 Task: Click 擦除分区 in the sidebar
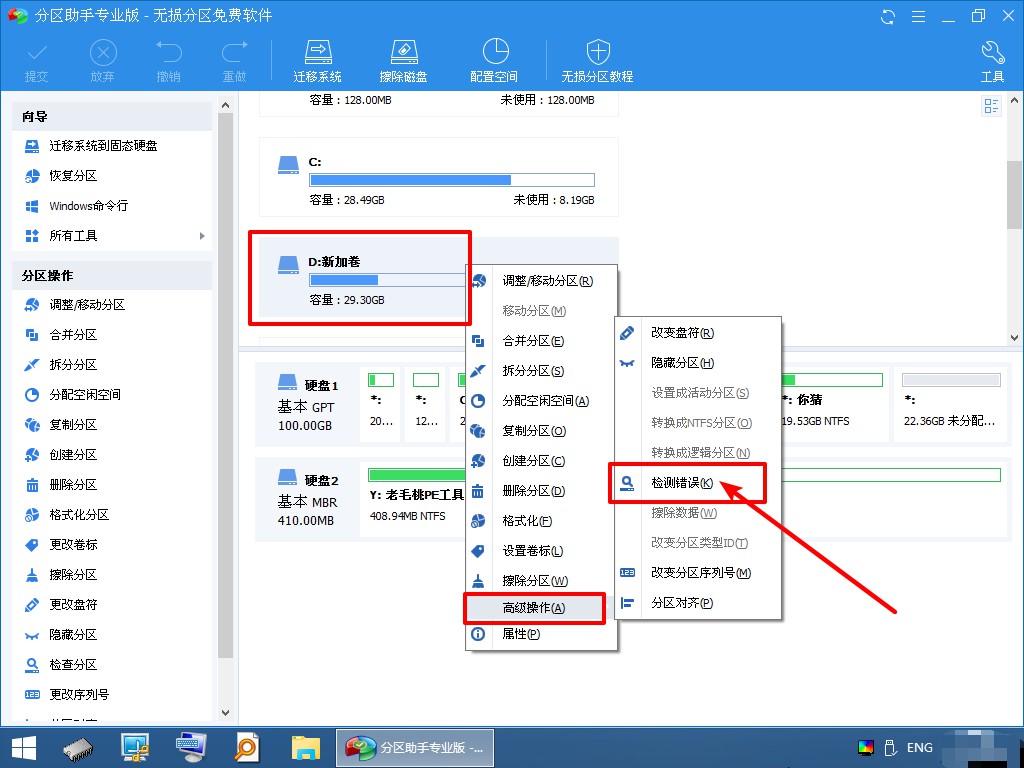73,575
